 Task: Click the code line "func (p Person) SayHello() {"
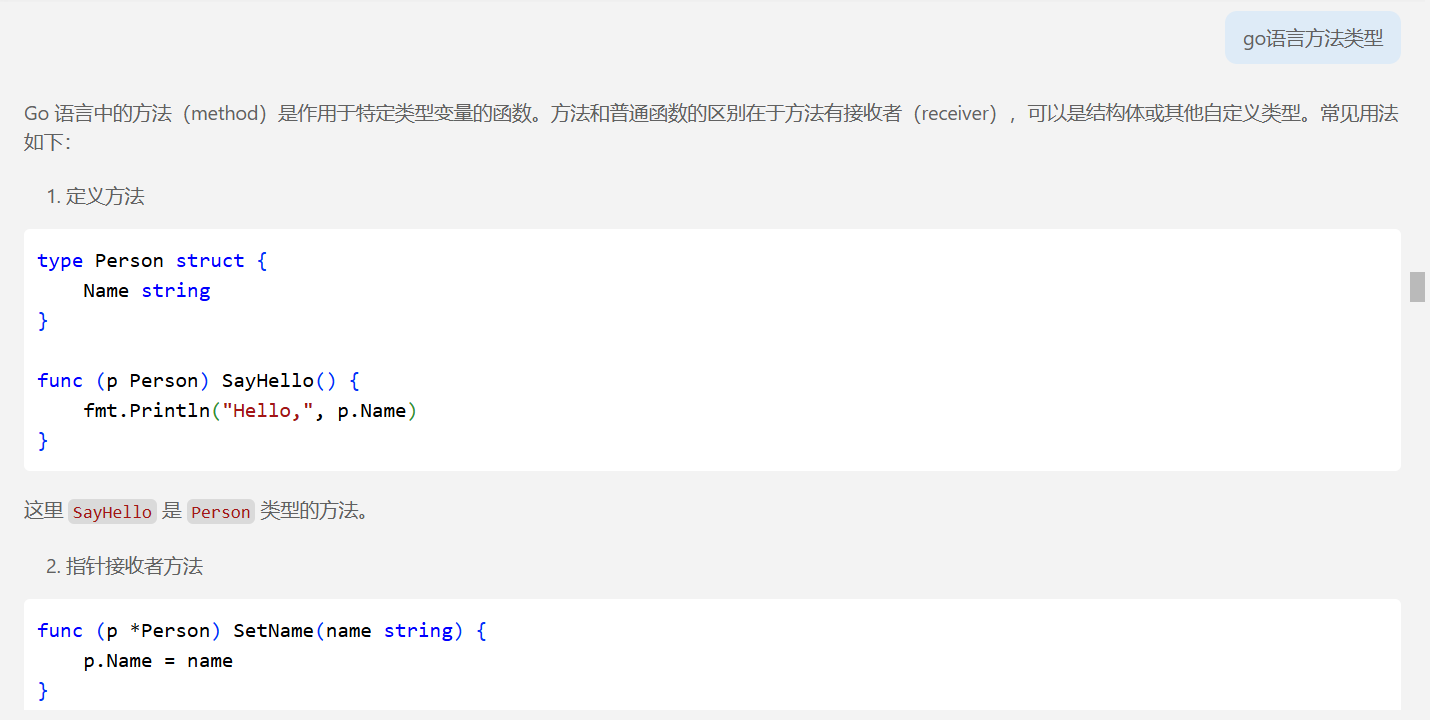(198, 381)
